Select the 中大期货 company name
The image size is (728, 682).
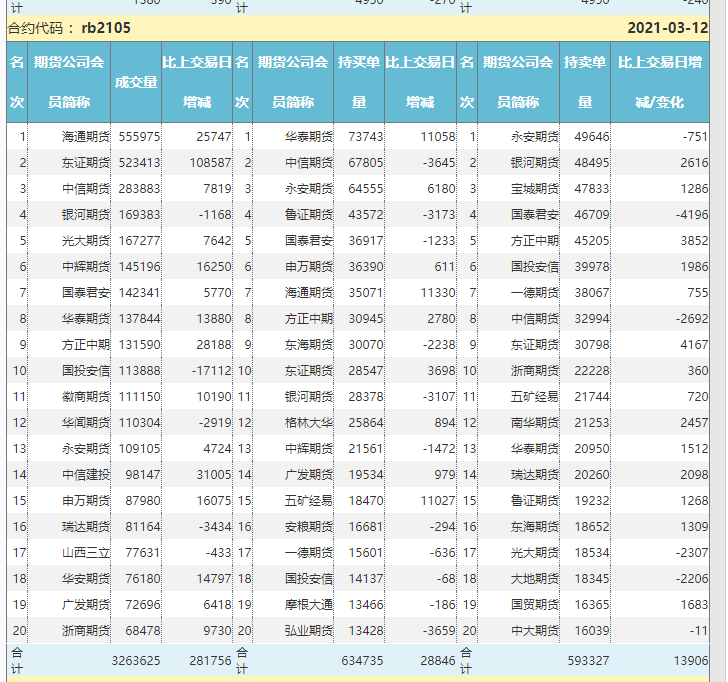535,630
